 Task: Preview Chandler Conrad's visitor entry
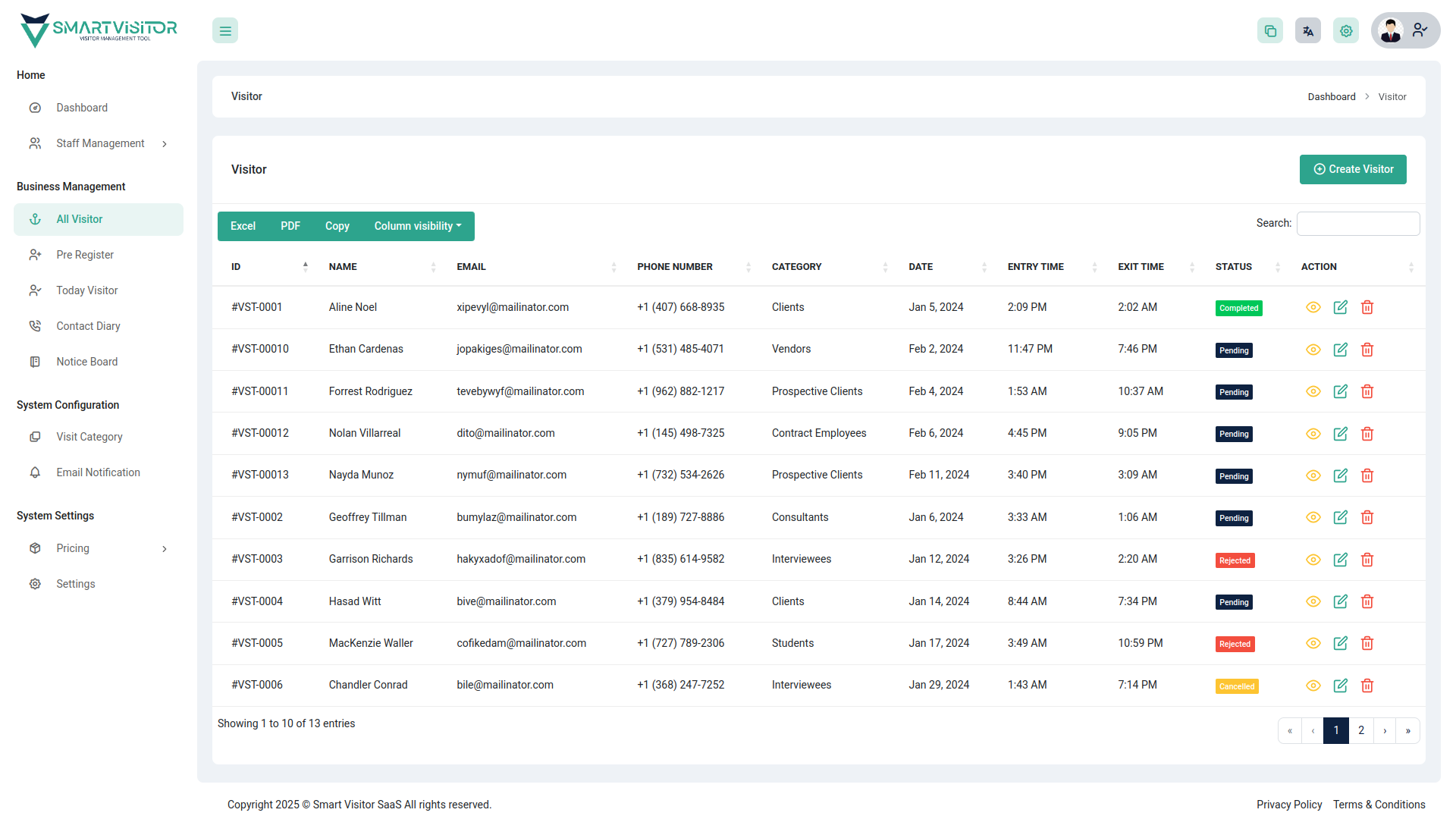pyautogui.click(x=1313, y=685)
